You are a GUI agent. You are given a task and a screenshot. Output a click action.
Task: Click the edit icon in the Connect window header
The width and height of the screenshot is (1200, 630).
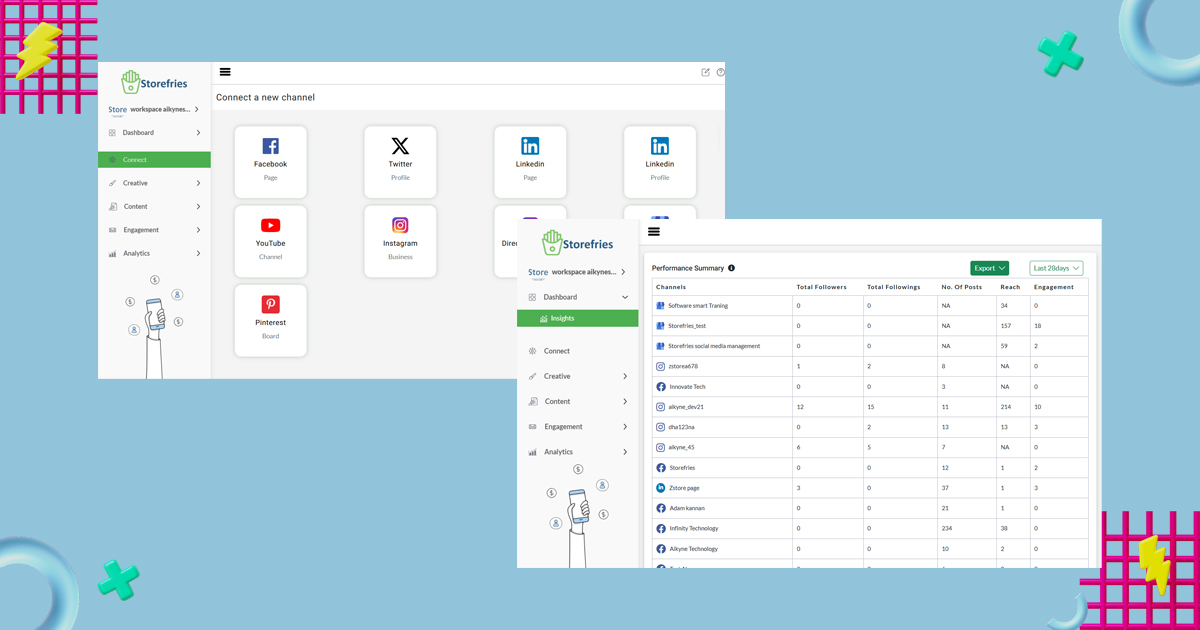(706, 72)
